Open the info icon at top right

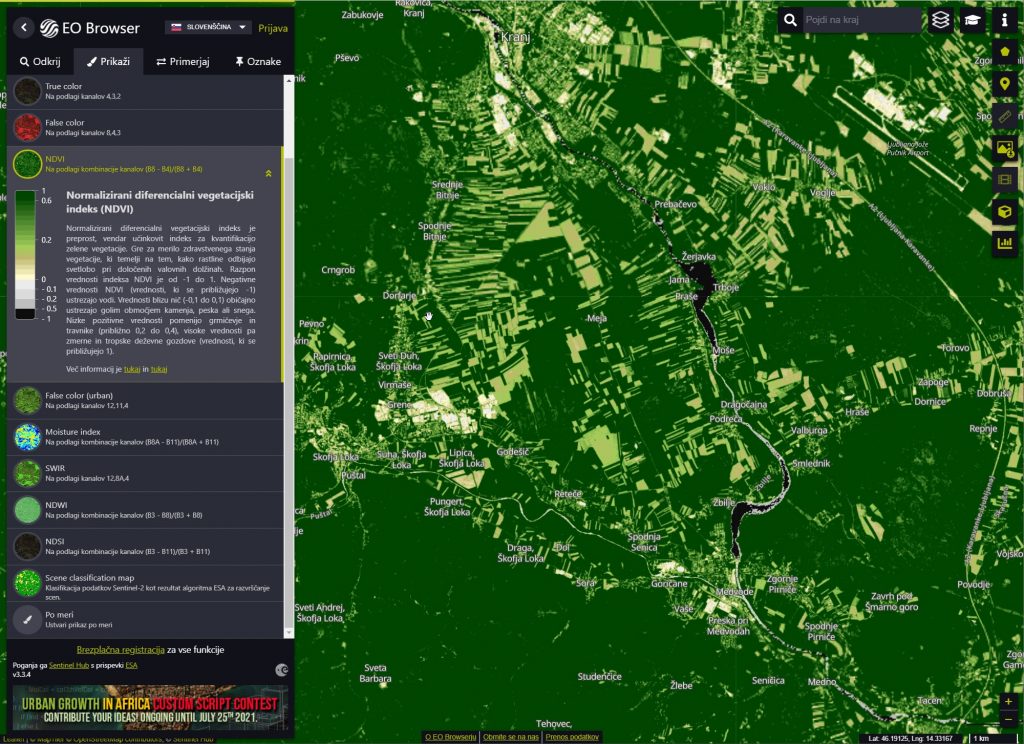[1004, 20]
